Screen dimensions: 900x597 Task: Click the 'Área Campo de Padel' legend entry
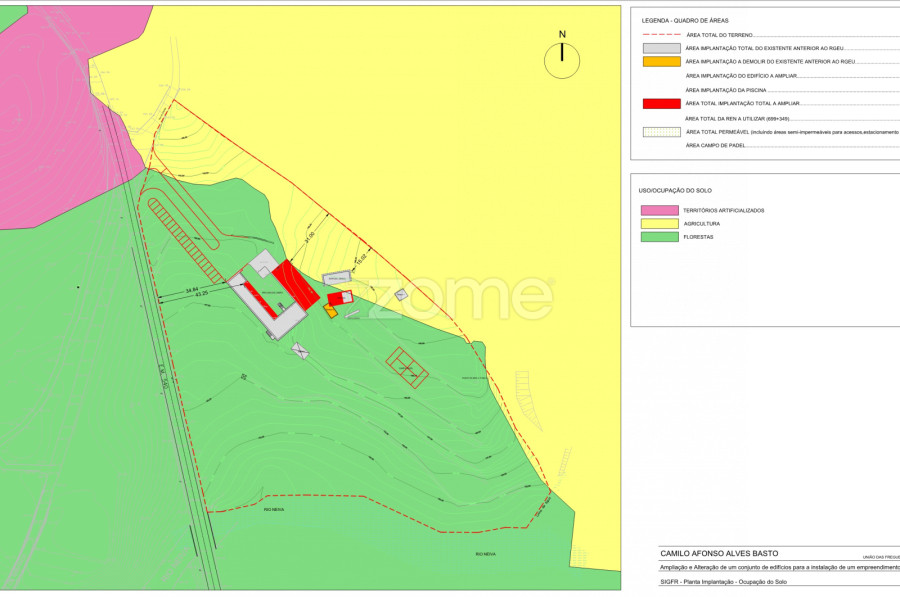(718, 146)
